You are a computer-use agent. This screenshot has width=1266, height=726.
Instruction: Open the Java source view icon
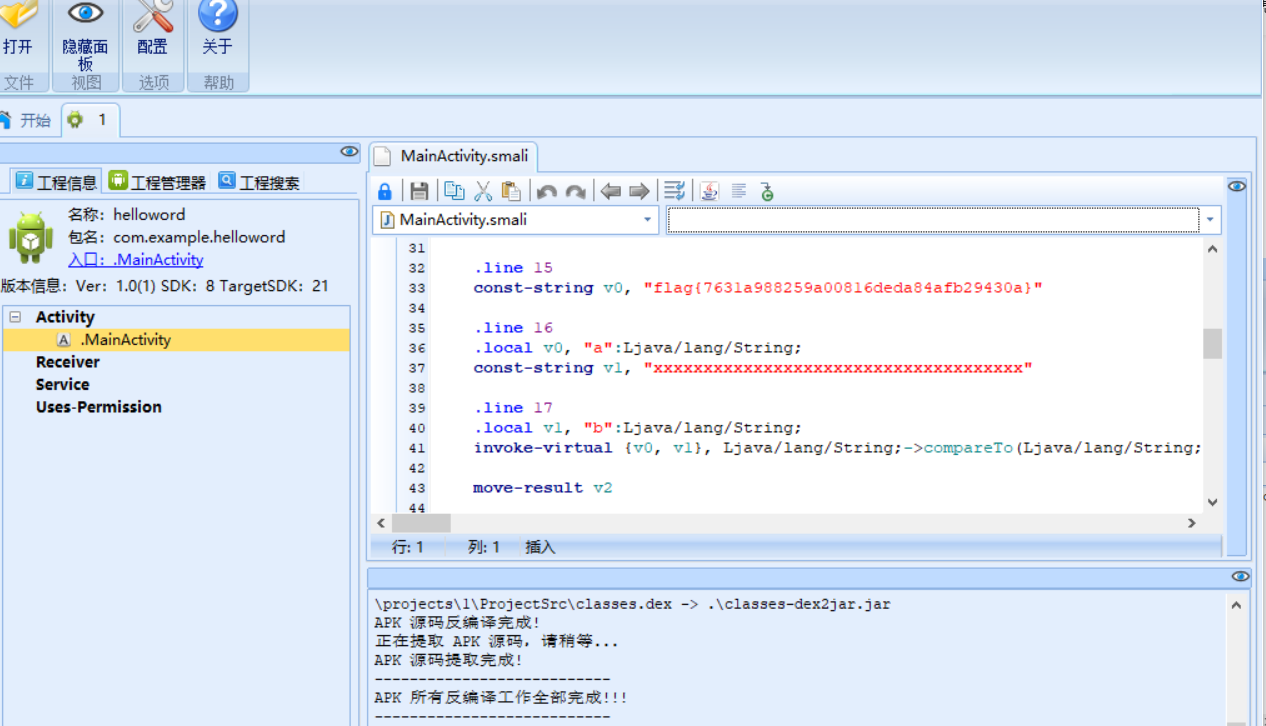tap(709, 191)
